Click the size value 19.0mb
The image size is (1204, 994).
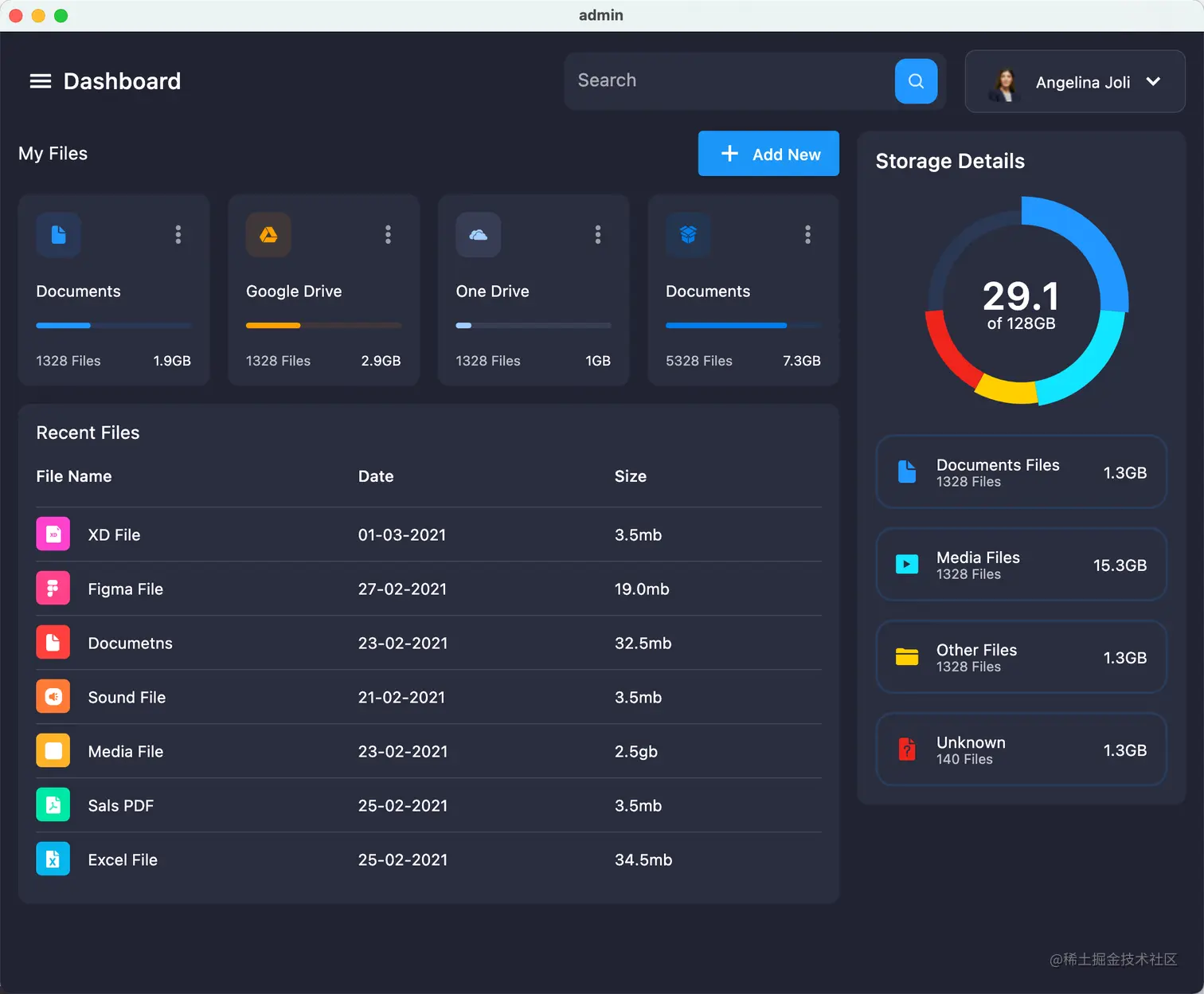point(642,589)
